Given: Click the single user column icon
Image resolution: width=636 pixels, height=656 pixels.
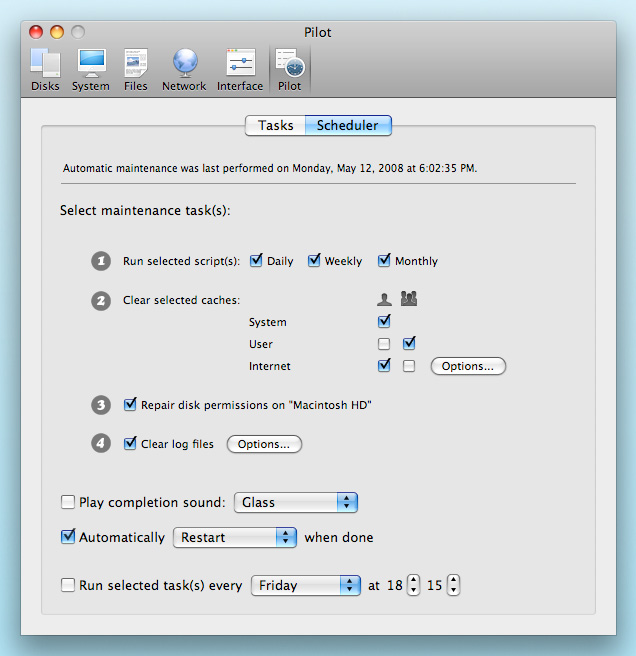Looking at the screenshot, I should (x=384, y=299).
